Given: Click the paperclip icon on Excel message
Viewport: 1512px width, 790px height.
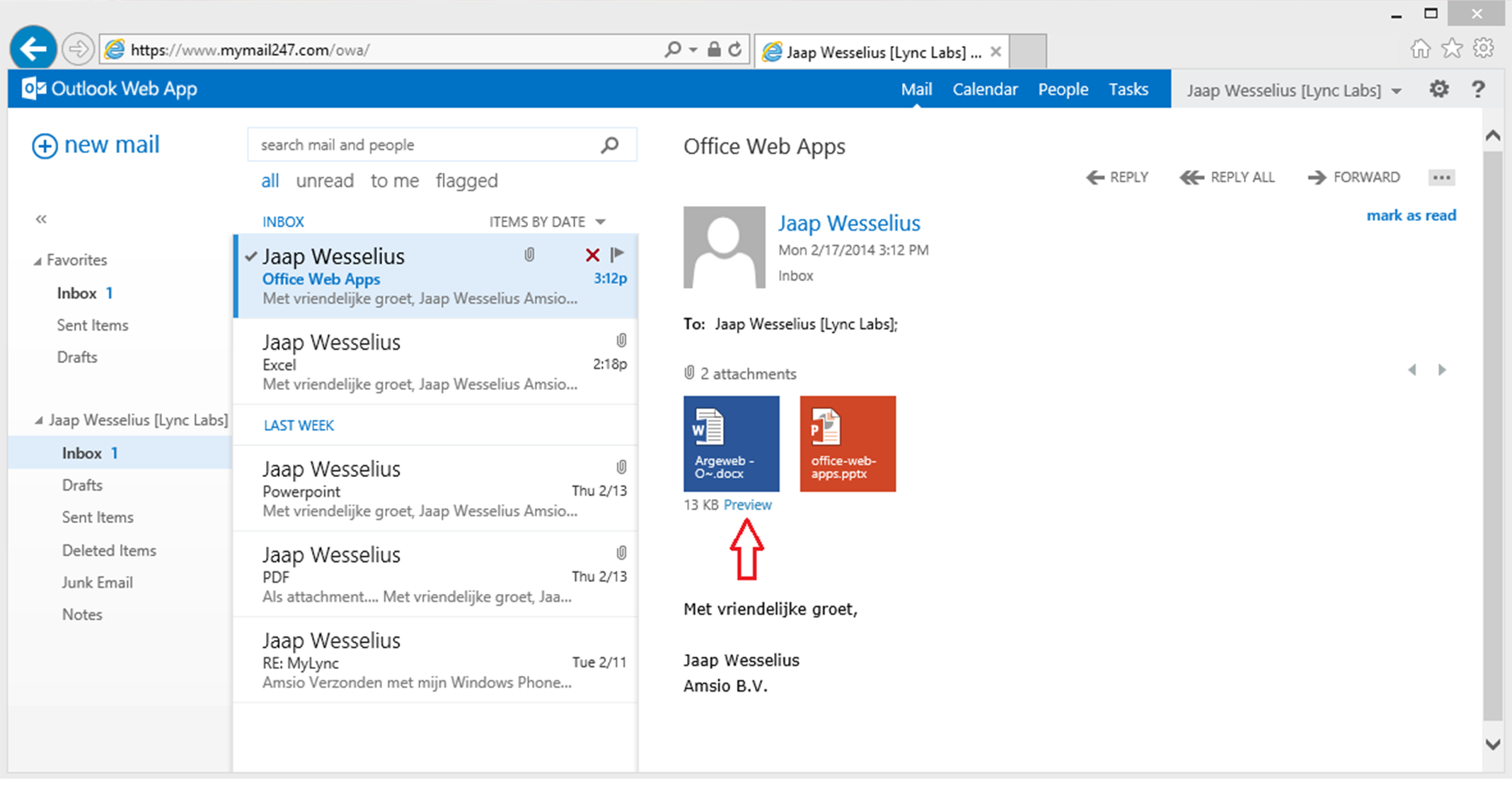Looking at the screenshot, I should (621, 340).
